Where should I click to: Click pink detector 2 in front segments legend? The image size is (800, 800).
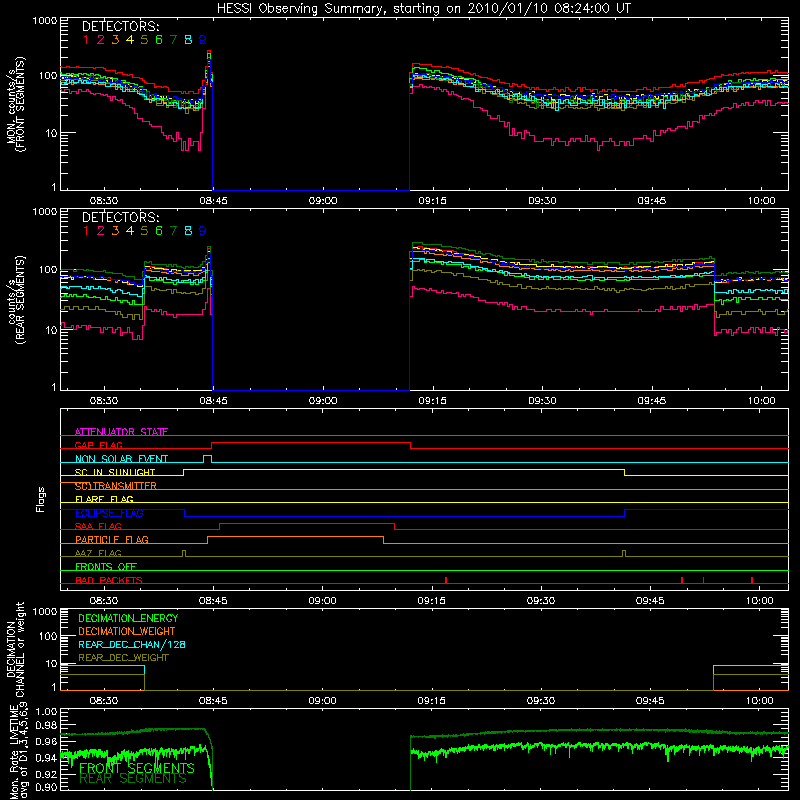101,40
